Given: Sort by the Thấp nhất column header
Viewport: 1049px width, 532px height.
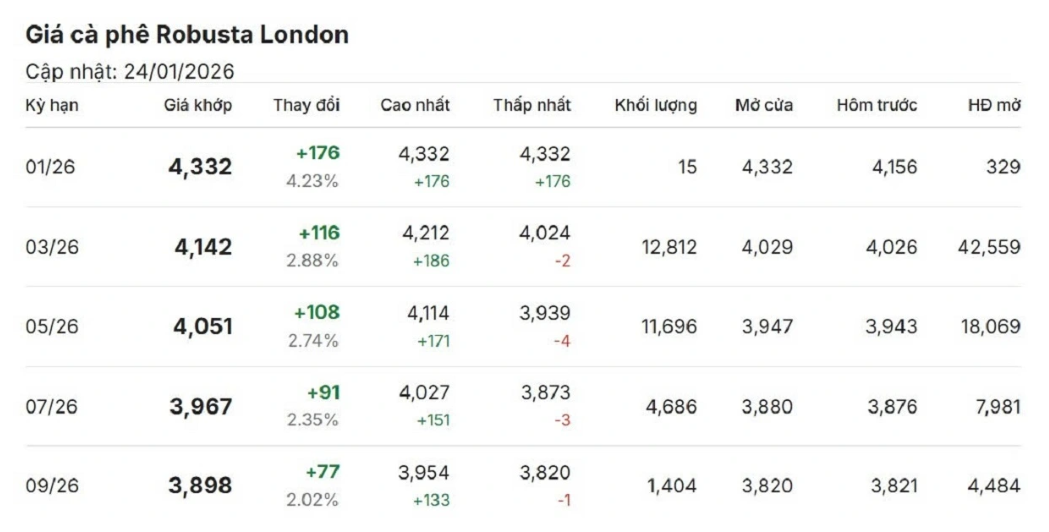Looking at the screenshot, I should pos(532,105).
